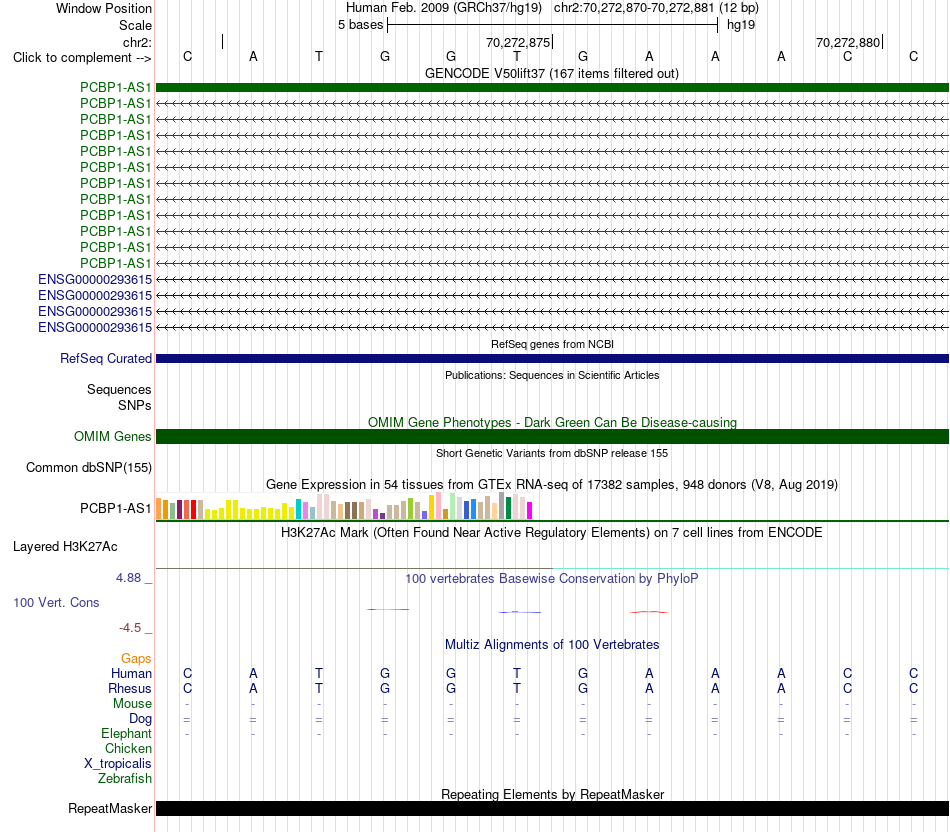Open 'Short Genetic Variants from dbSNP release 155' title

click(552, 453)
